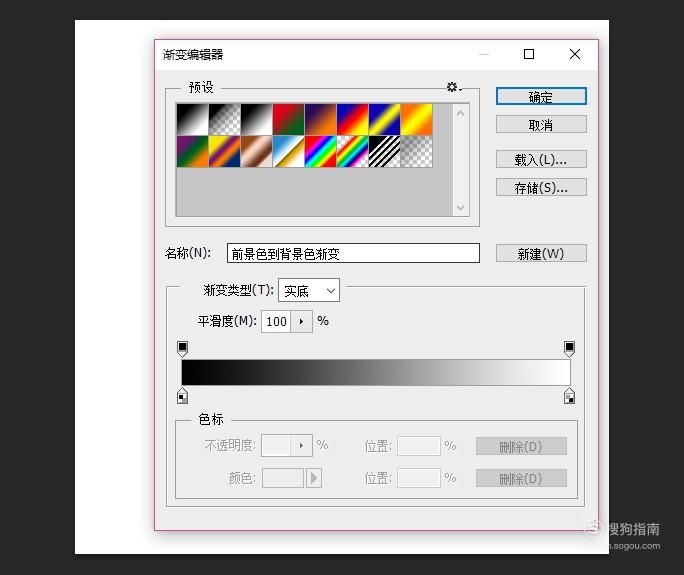
Task: Click 新建(W) to create new gradient
Action: (x=541, y=253)
